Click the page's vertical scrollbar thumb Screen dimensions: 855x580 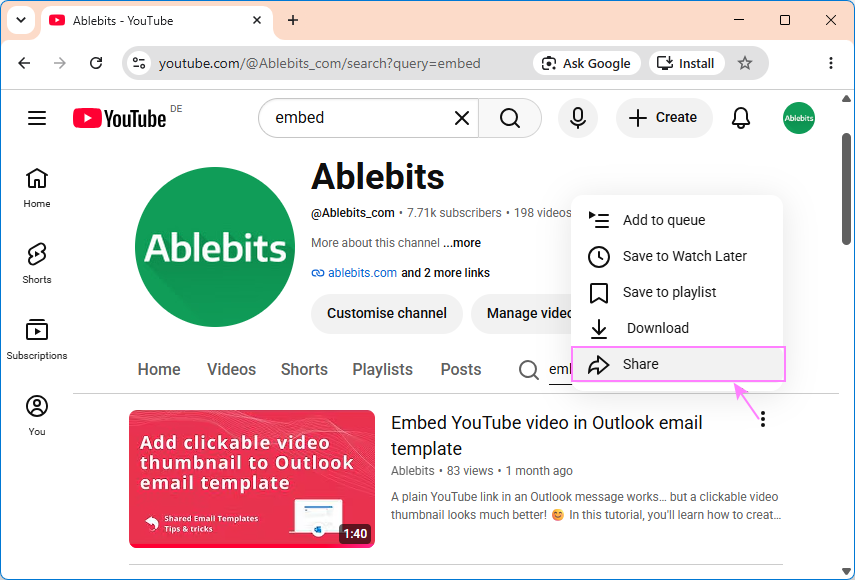click(846, 188)
